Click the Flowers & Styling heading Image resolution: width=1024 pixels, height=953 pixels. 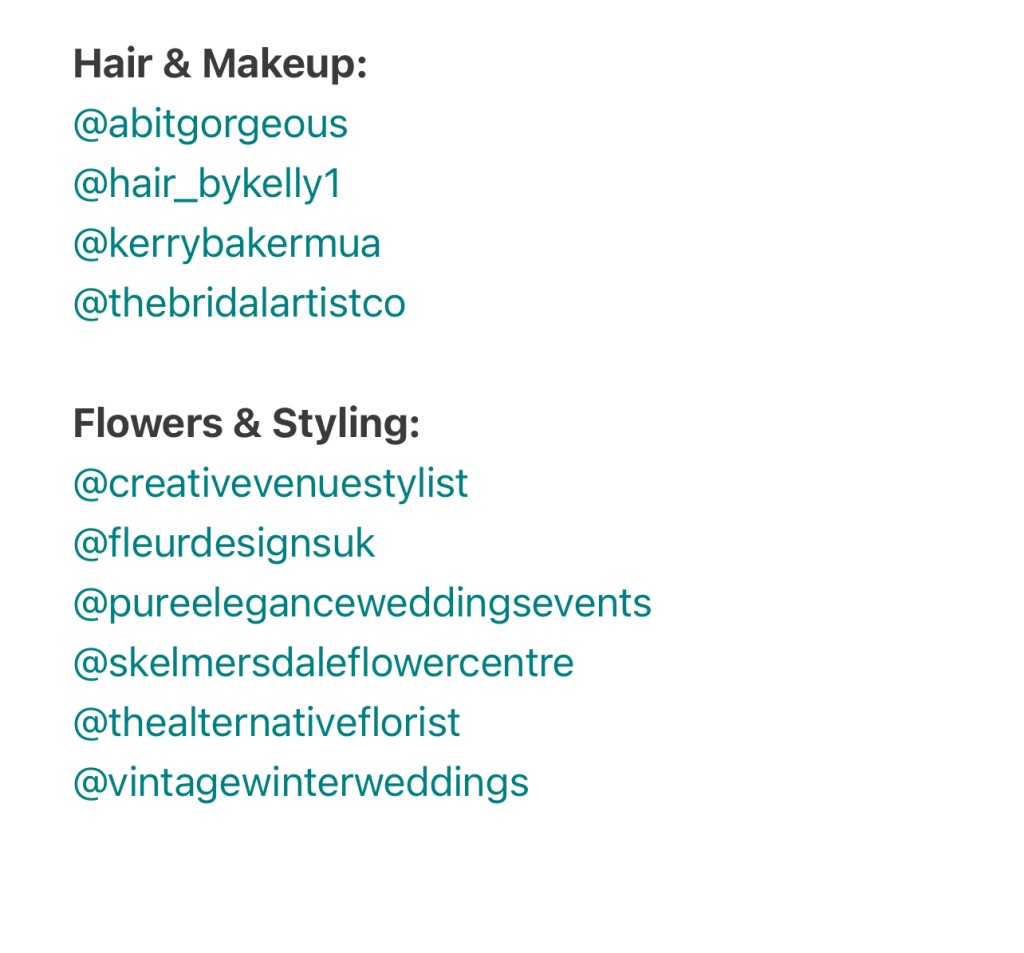[246, 424]
